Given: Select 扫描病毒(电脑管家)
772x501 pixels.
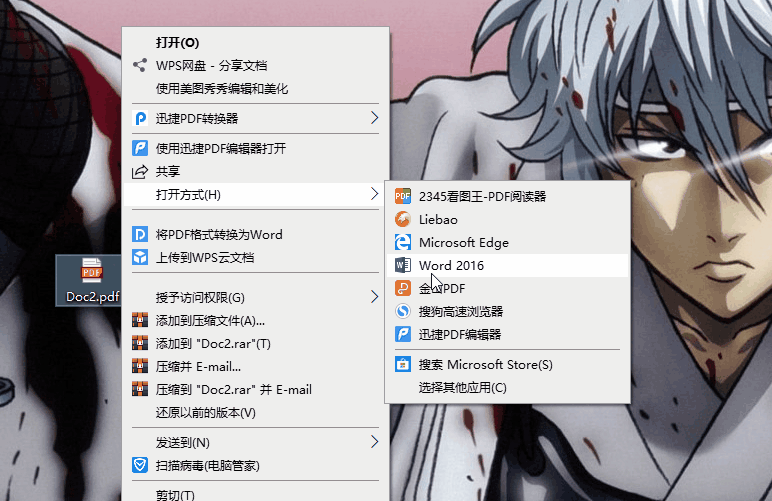Looking at the screenshot, I should point(255,466).
